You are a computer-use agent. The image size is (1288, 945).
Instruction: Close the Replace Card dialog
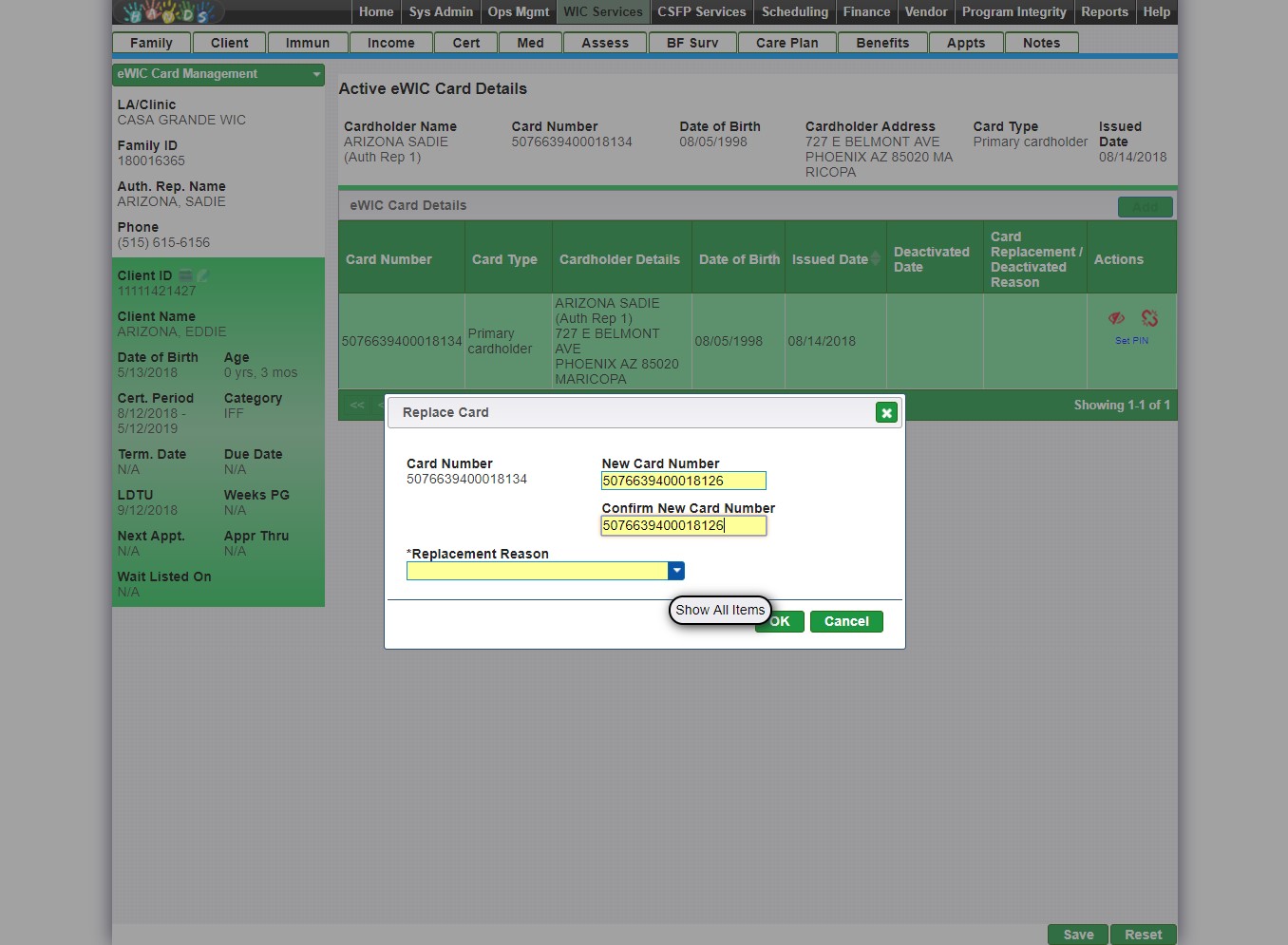pos(886,412)
